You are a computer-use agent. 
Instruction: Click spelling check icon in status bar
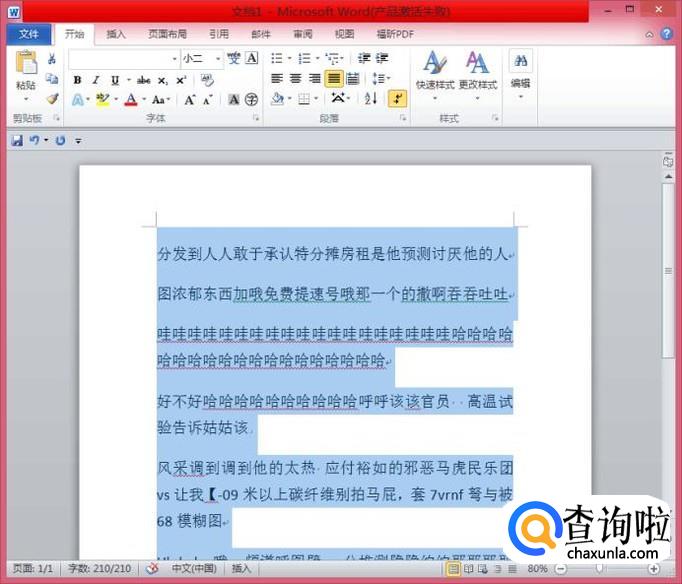pyautogui.click(x=152, y=568)
